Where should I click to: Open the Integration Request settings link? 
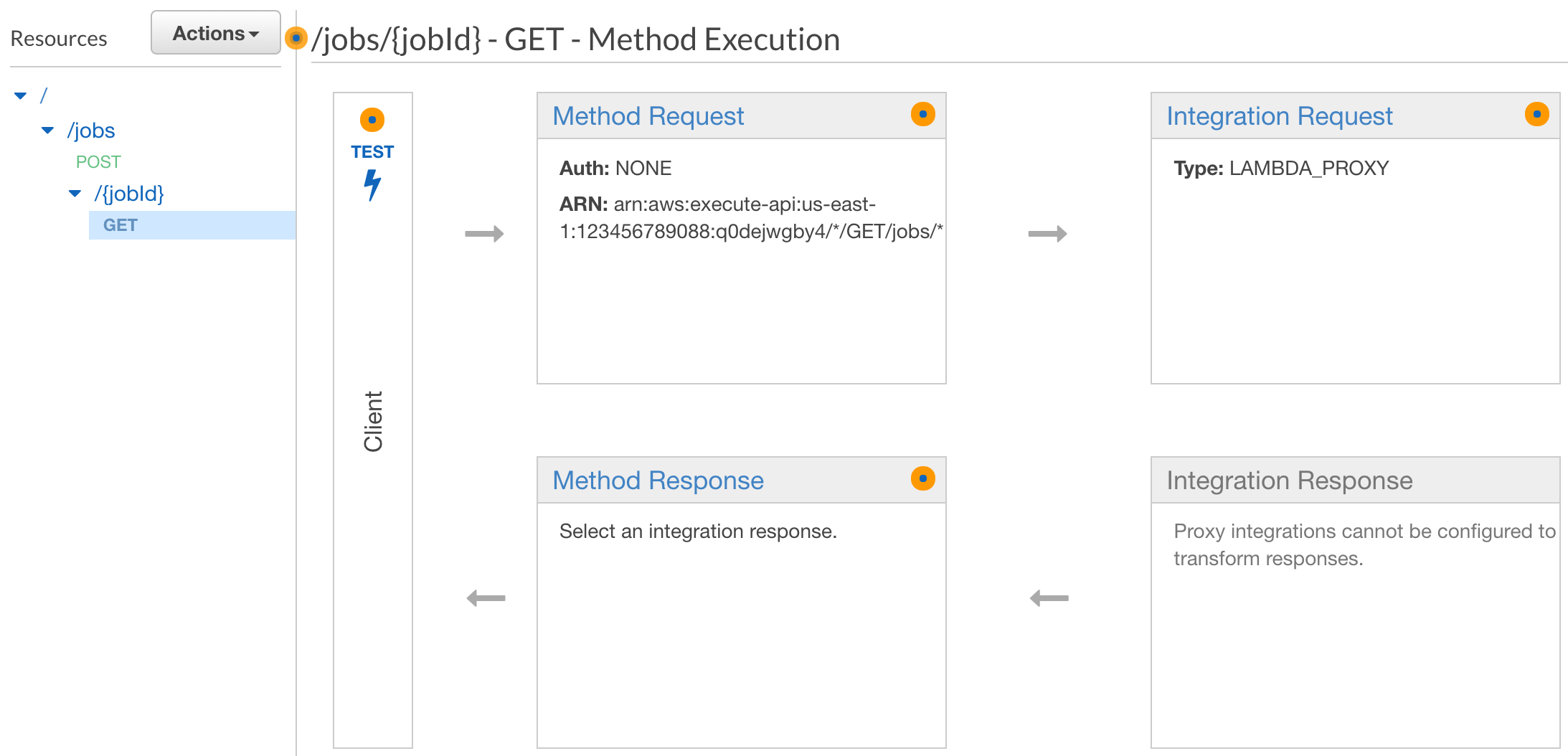1279,116
